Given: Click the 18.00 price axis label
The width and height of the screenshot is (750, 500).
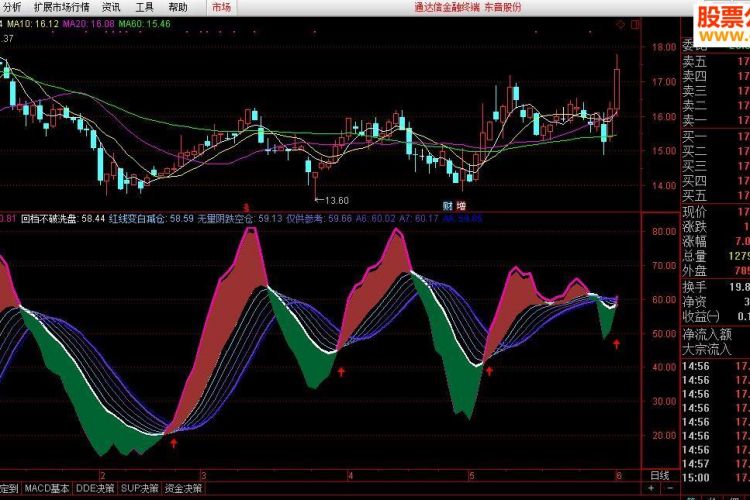Looking at the screenshot, I should point(664,47).
